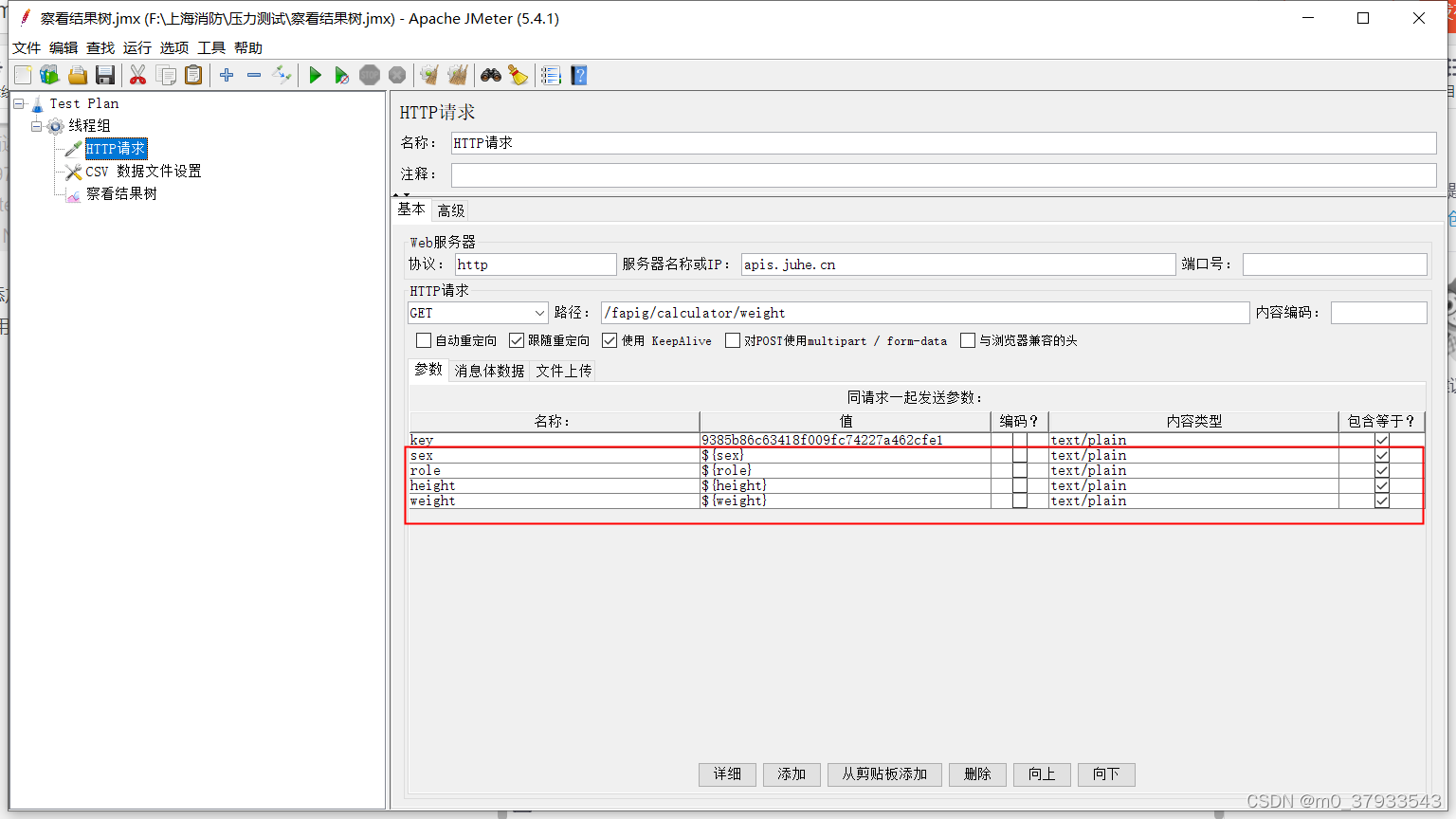Click the thread group gear icon
The image size is (1456, 819).
click(x=56, y=126)
